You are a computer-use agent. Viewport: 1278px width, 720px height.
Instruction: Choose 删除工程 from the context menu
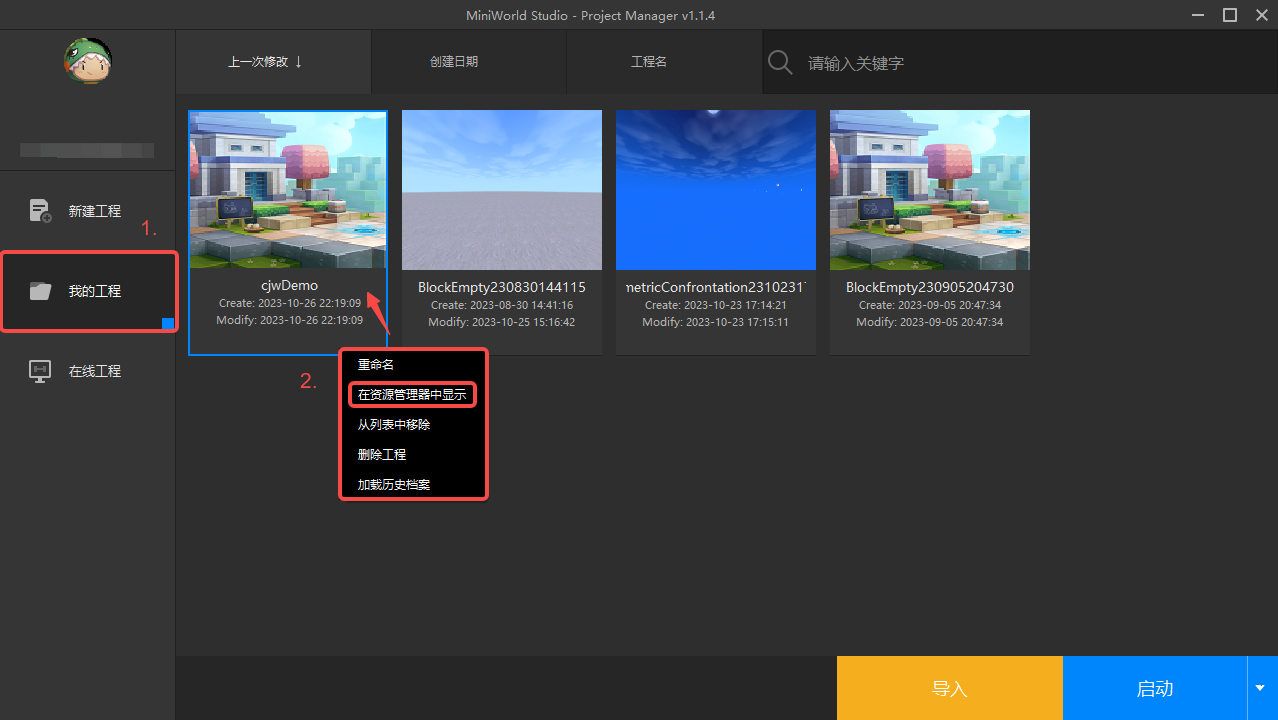click(413, 455)
